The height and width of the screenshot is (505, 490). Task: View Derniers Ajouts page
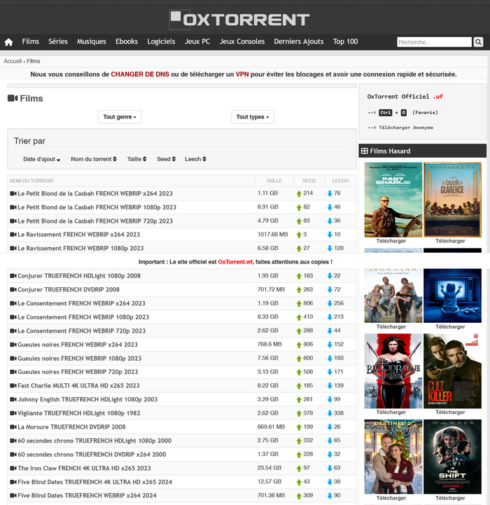(299, 42)
